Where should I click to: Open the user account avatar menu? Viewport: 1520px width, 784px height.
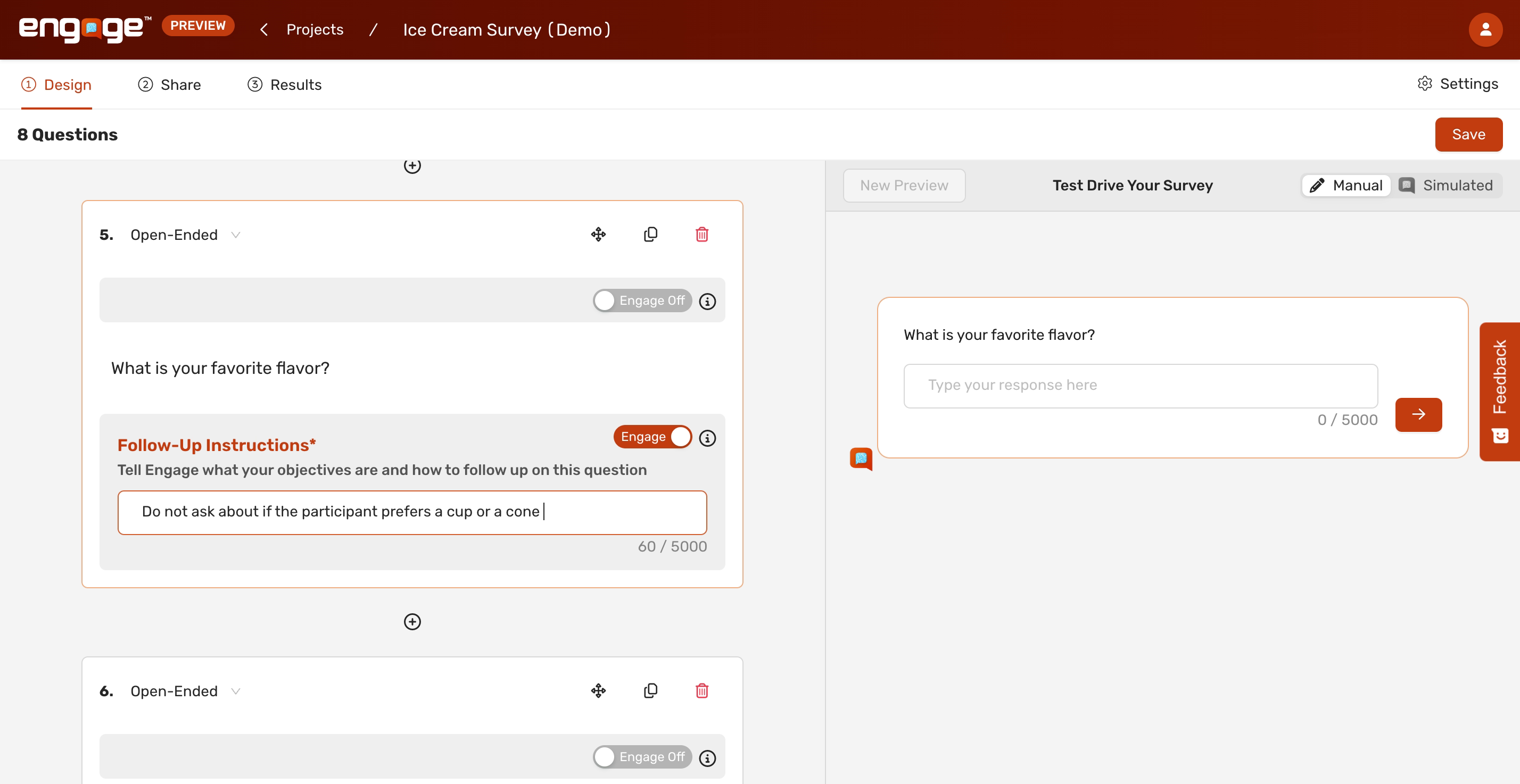tap(1485, 29)
